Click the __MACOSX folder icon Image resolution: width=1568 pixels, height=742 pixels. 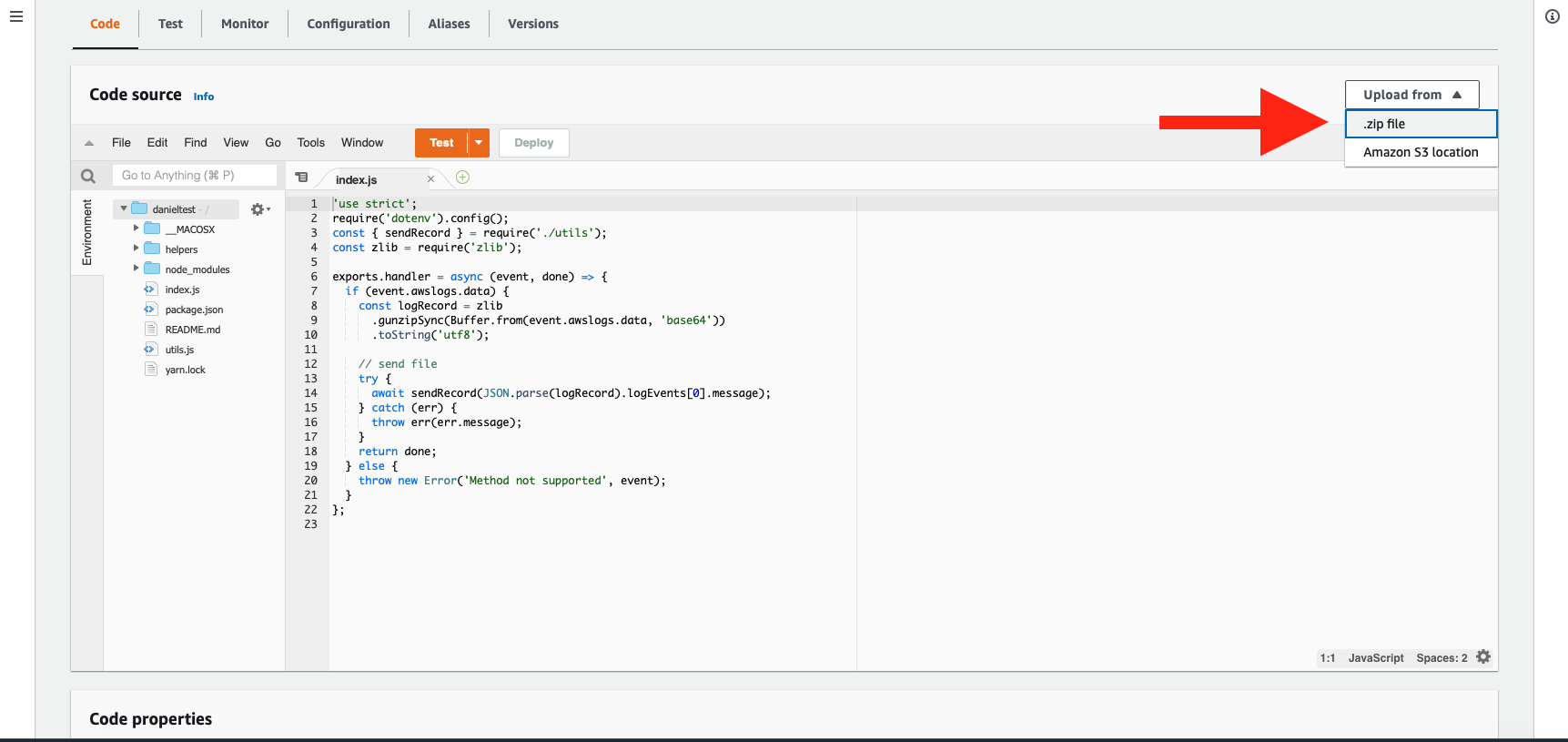152,229
